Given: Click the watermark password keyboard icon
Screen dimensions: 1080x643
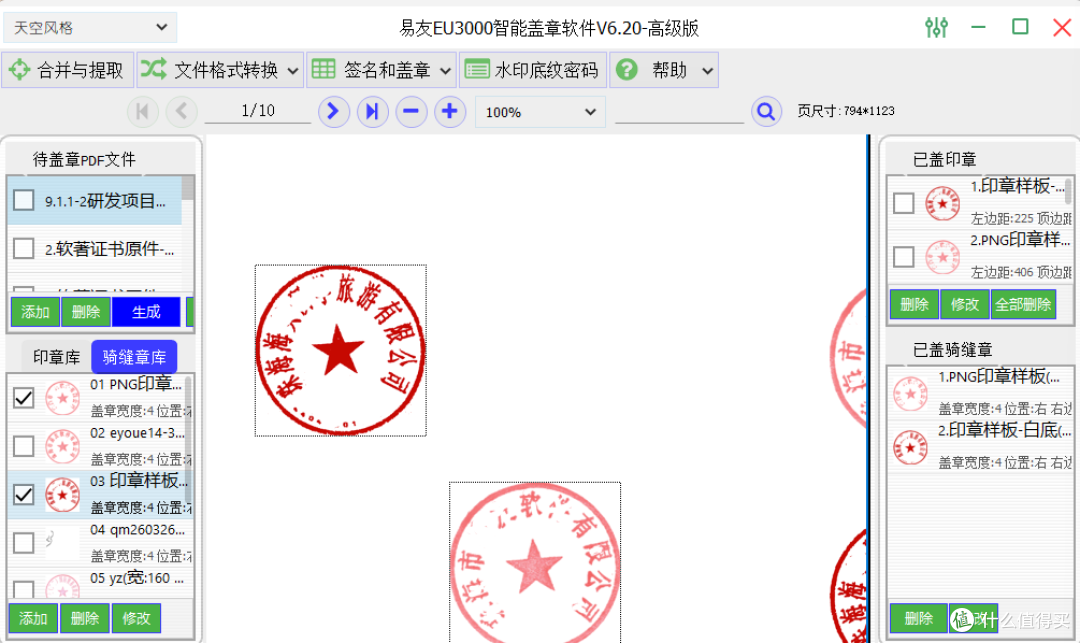Looking at the screenshot, I should 477,70.
